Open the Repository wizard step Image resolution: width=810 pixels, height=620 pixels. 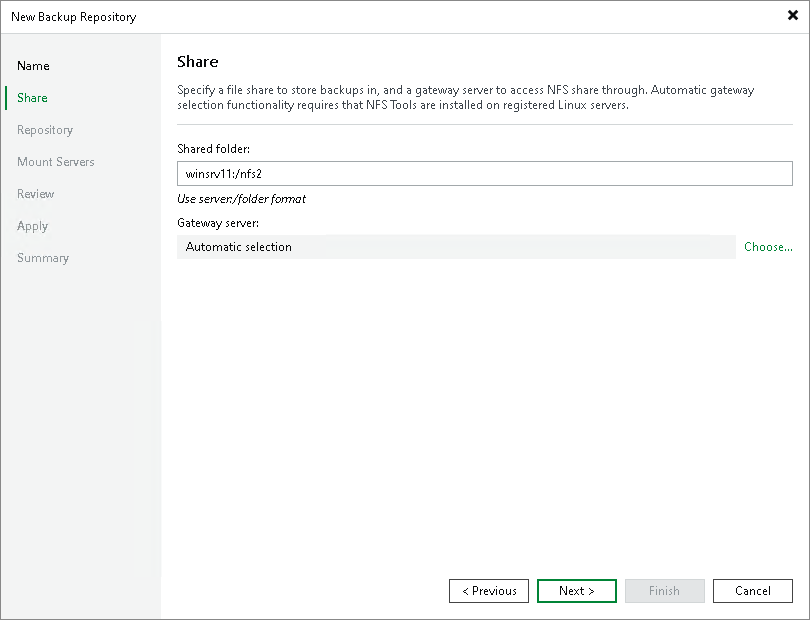[x=45, y=130]
